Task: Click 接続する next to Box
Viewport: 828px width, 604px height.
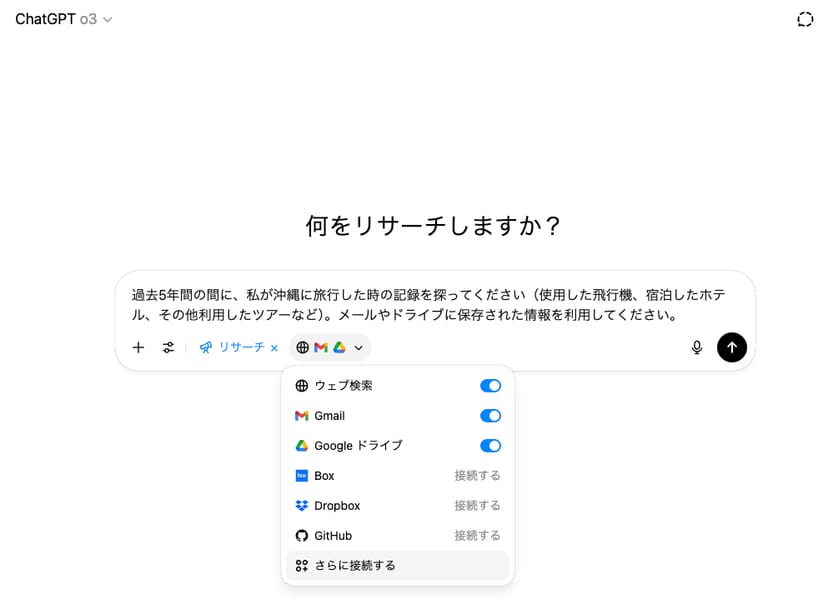Action: (x=477, y=476)
